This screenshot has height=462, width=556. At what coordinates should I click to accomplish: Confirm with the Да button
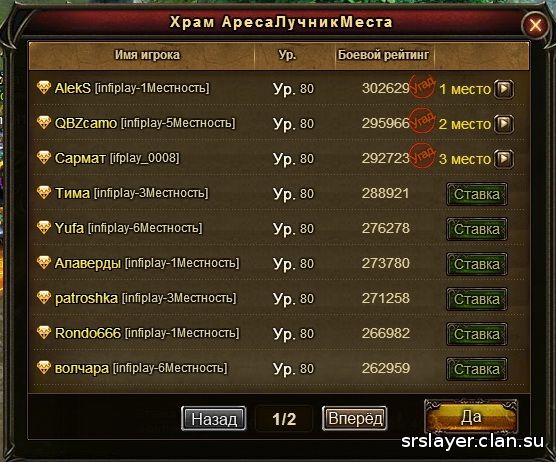[x=471, y=417]
